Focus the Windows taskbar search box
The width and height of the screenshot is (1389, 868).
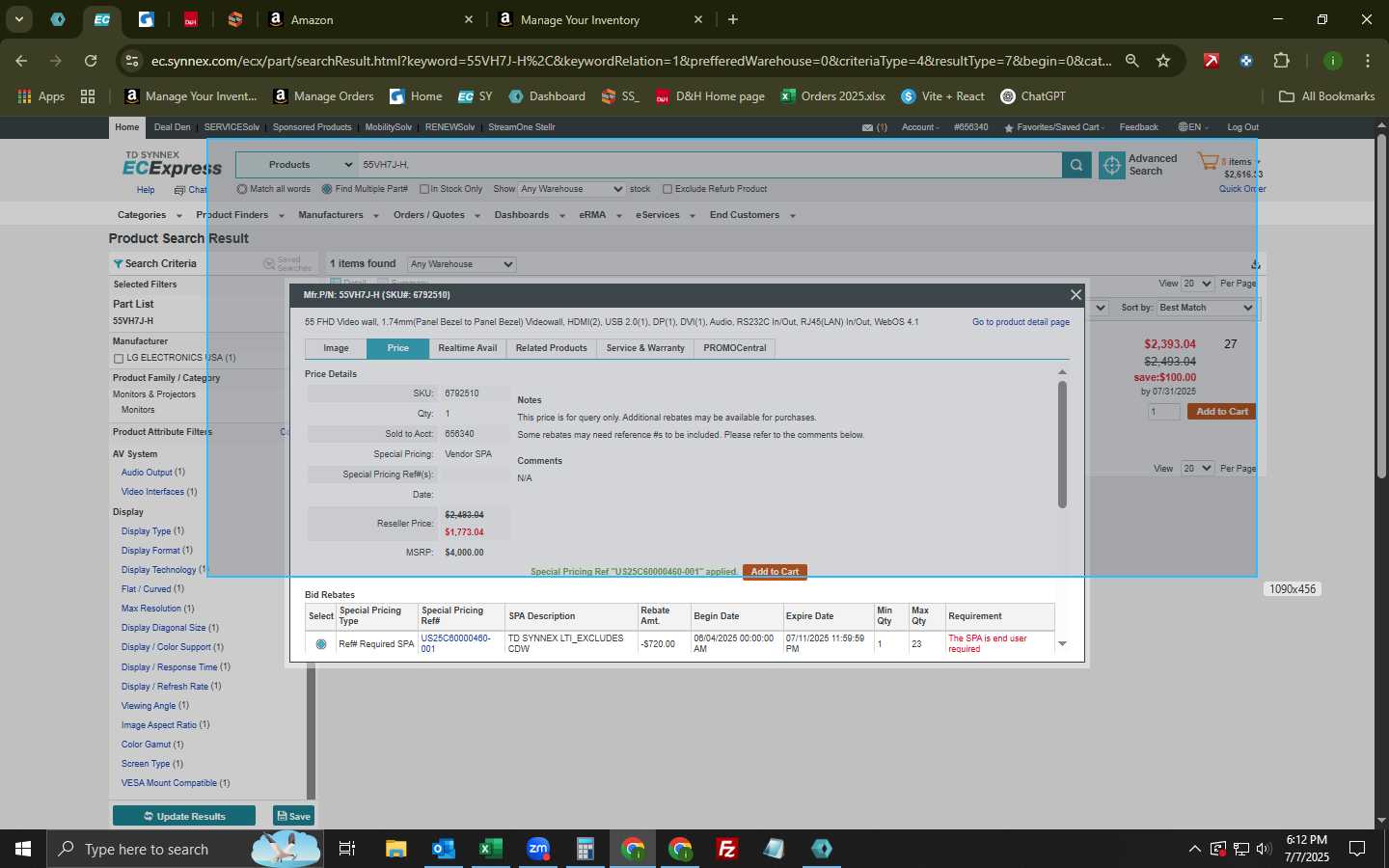(x=183, y=849)
